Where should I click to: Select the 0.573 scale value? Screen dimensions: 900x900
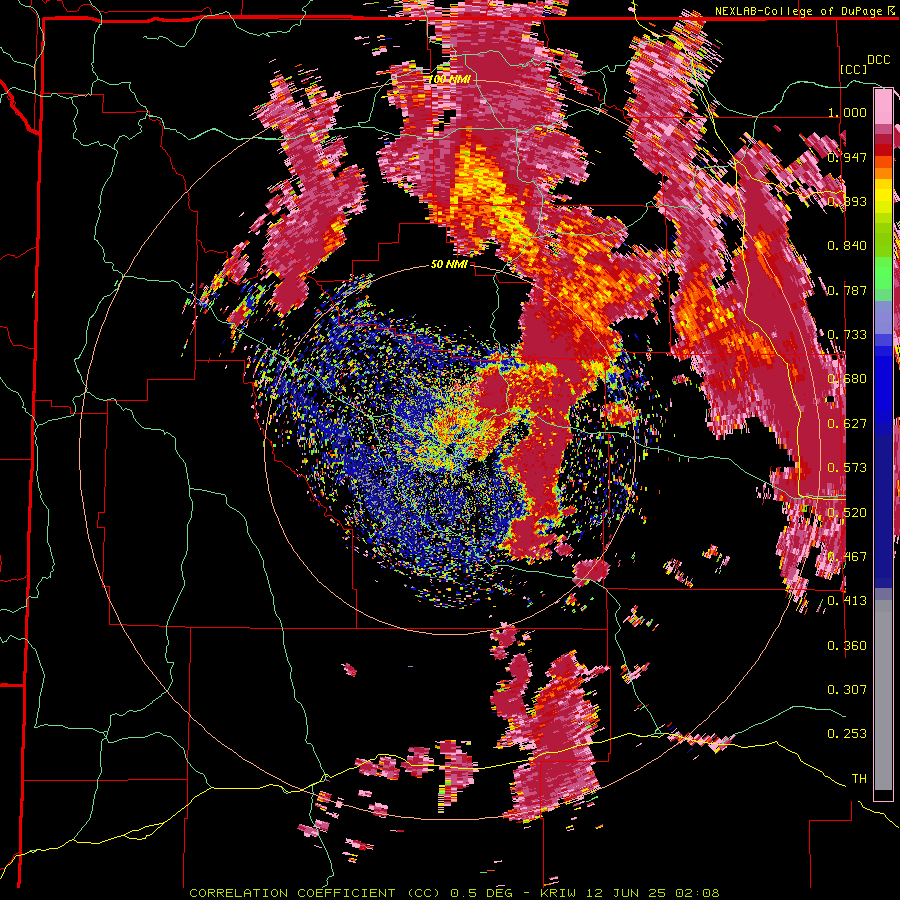[x=847, y=468]
